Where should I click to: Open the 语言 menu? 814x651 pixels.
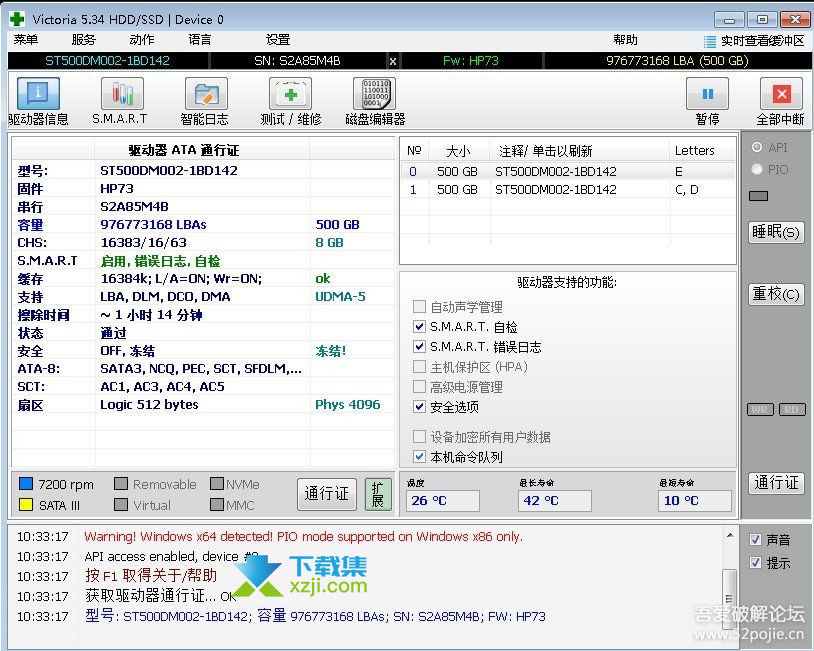tap(200, 40)
